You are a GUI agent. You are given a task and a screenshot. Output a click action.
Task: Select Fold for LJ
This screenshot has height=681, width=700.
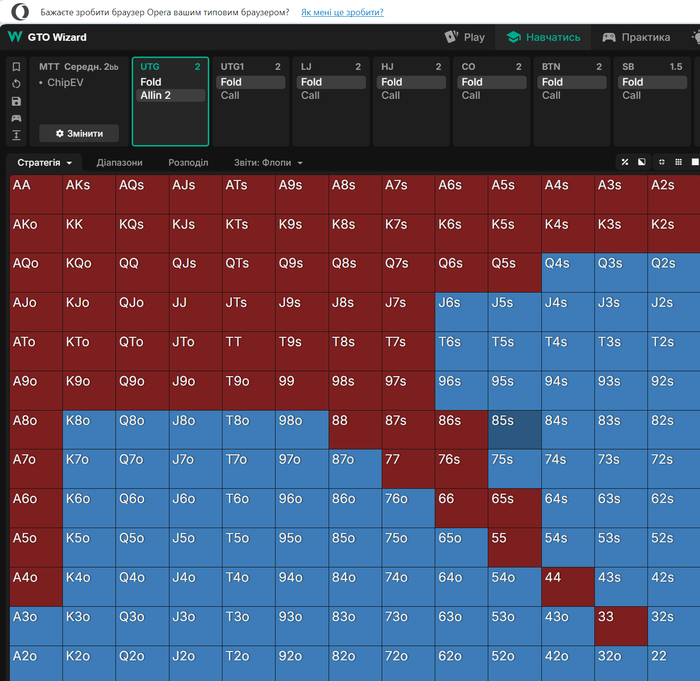(x=331, y=82)
